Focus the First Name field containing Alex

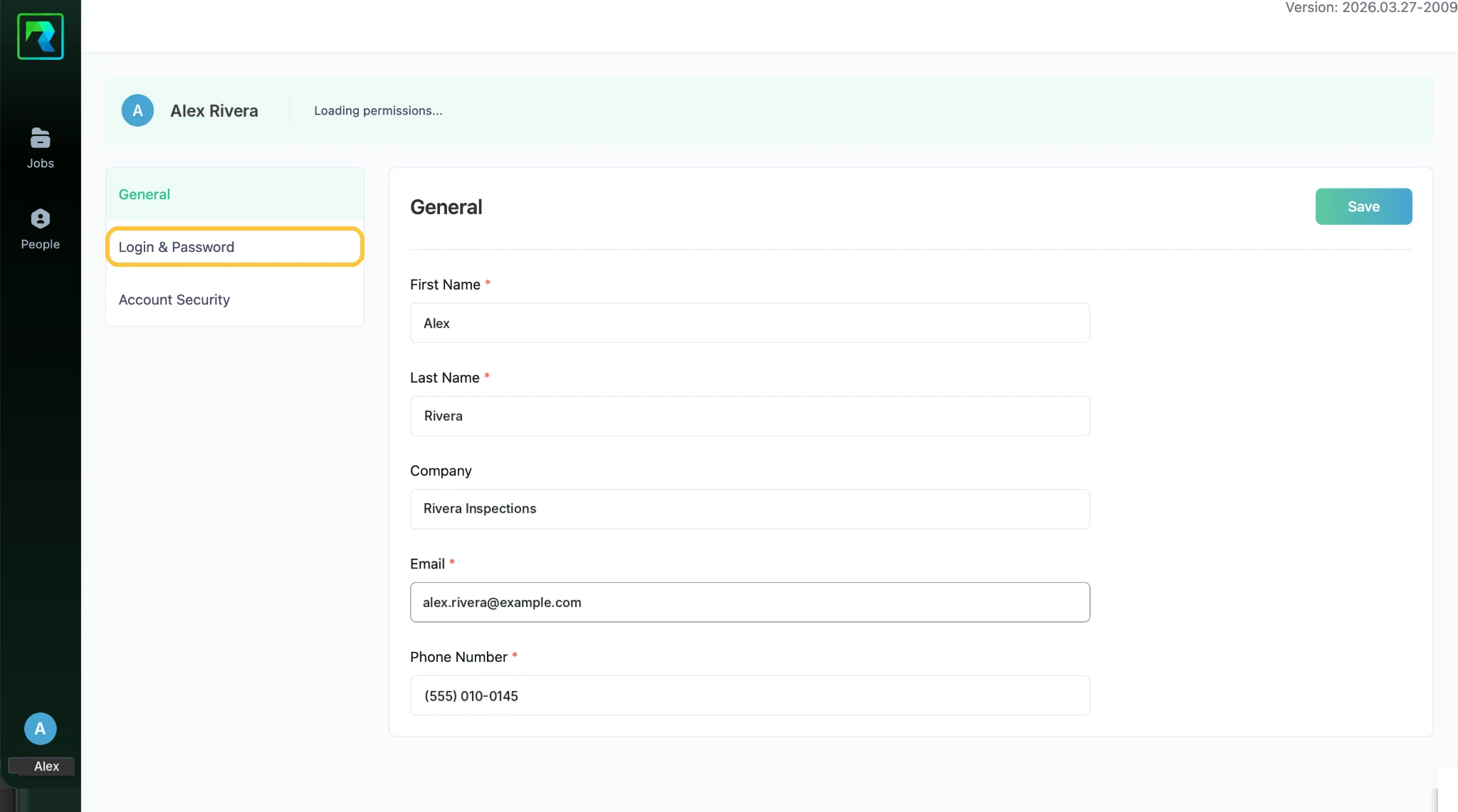750,323
